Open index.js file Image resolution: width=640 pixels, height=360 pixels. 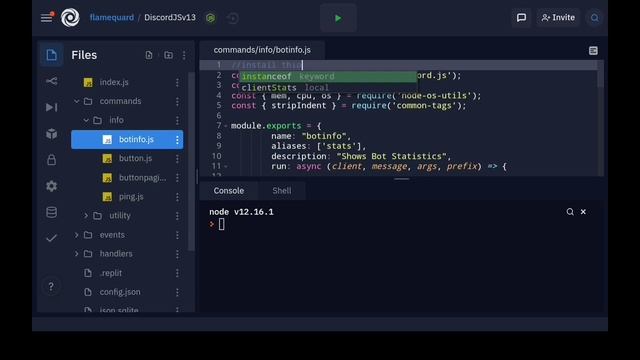114,82
